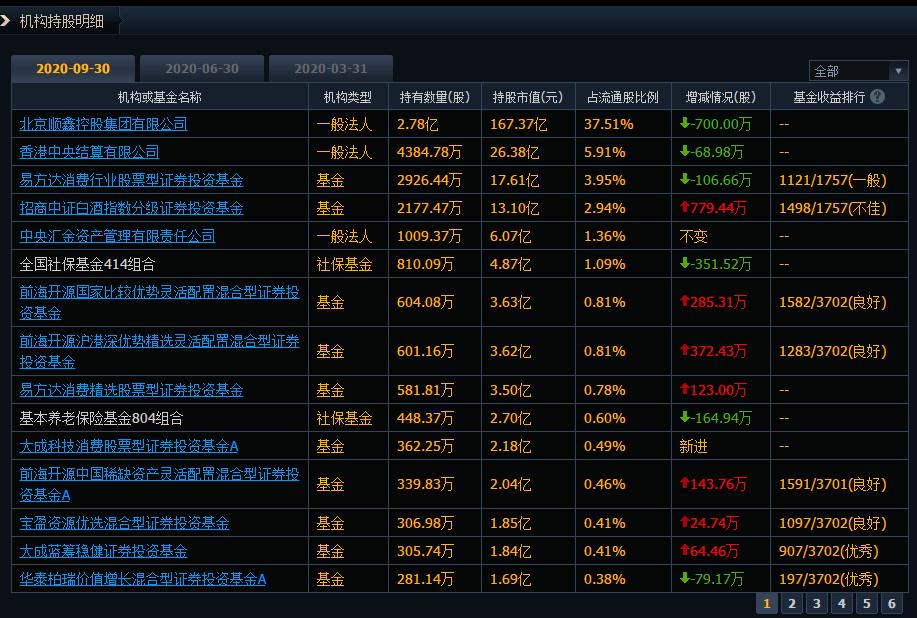This screenshot has width=917, height=618.
Task: Open 华泰柏瑞价值增长混合型证券投资基金A link
Action: click(x=143, y=579)
